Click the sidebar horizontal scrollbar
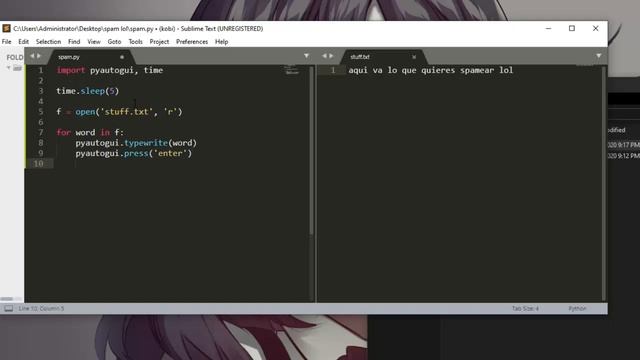This screenshot has height=360, width=640. point(7,299)
